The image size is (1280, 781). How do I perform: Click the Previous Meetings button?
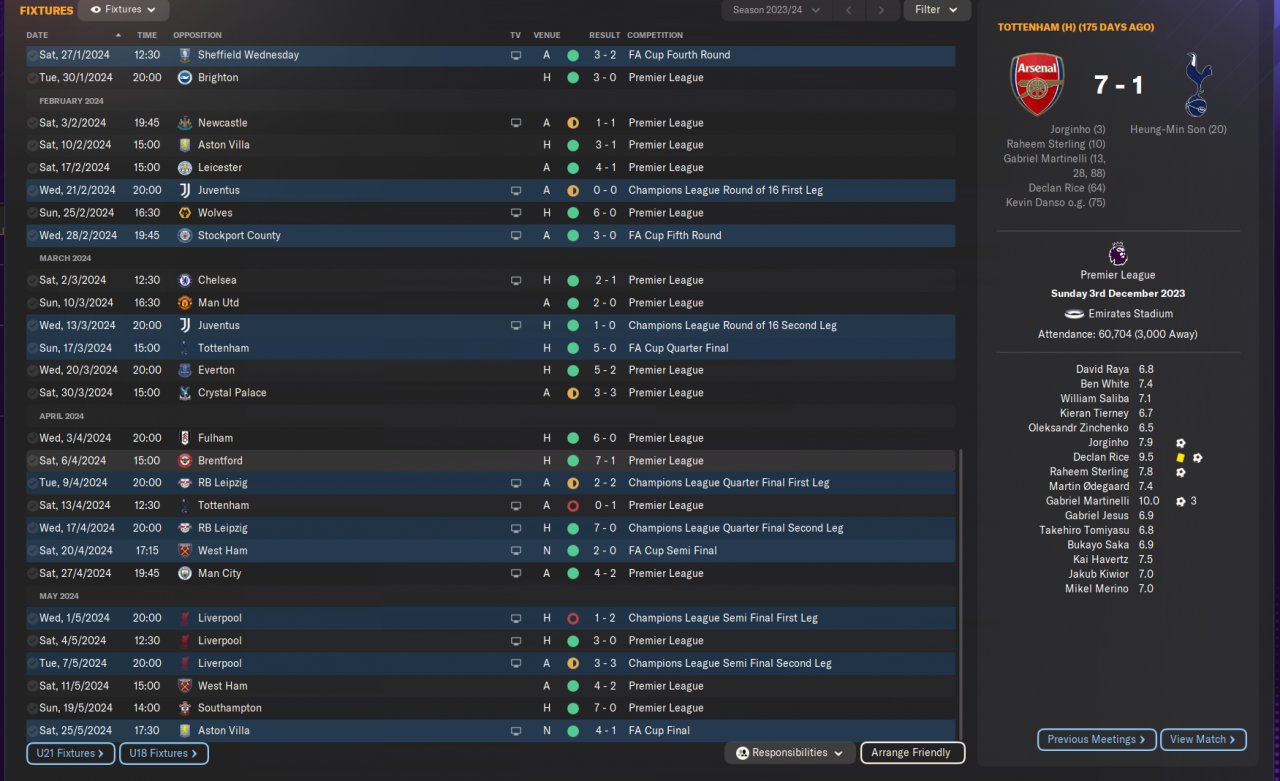pos(1097,740)
